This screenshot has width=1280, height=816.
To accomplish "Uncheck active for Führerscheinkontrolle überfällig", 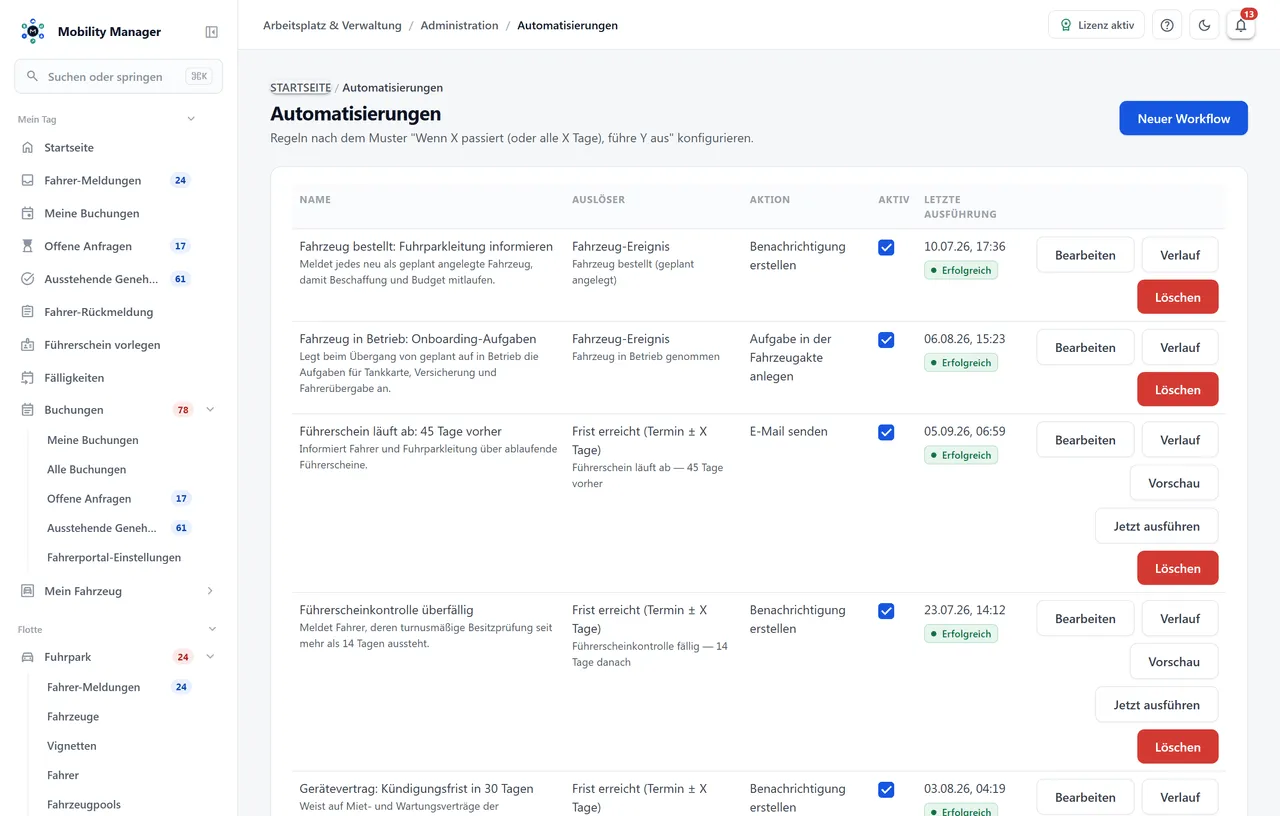I will (886, 611).
